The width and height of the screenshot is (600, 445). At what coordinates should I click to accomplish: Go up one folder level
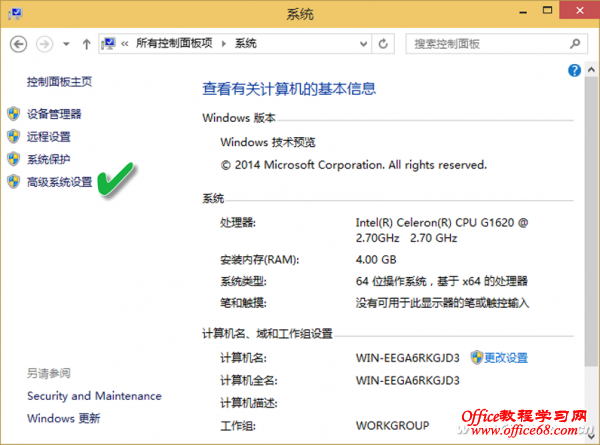86,44
